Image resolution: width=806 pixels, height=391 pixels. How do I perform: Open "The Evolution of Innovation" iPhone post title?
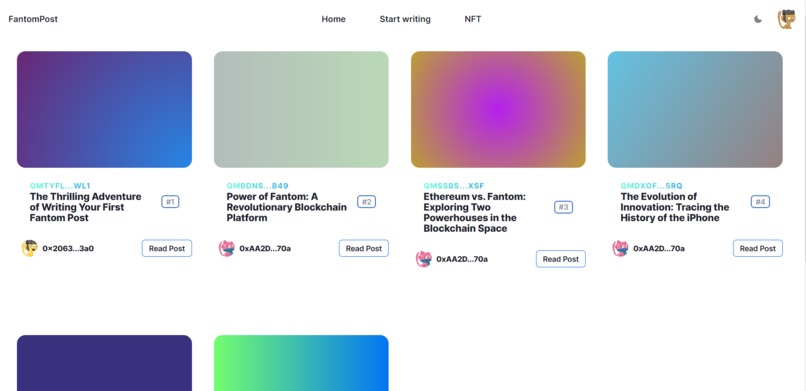(x=674, y=207)
